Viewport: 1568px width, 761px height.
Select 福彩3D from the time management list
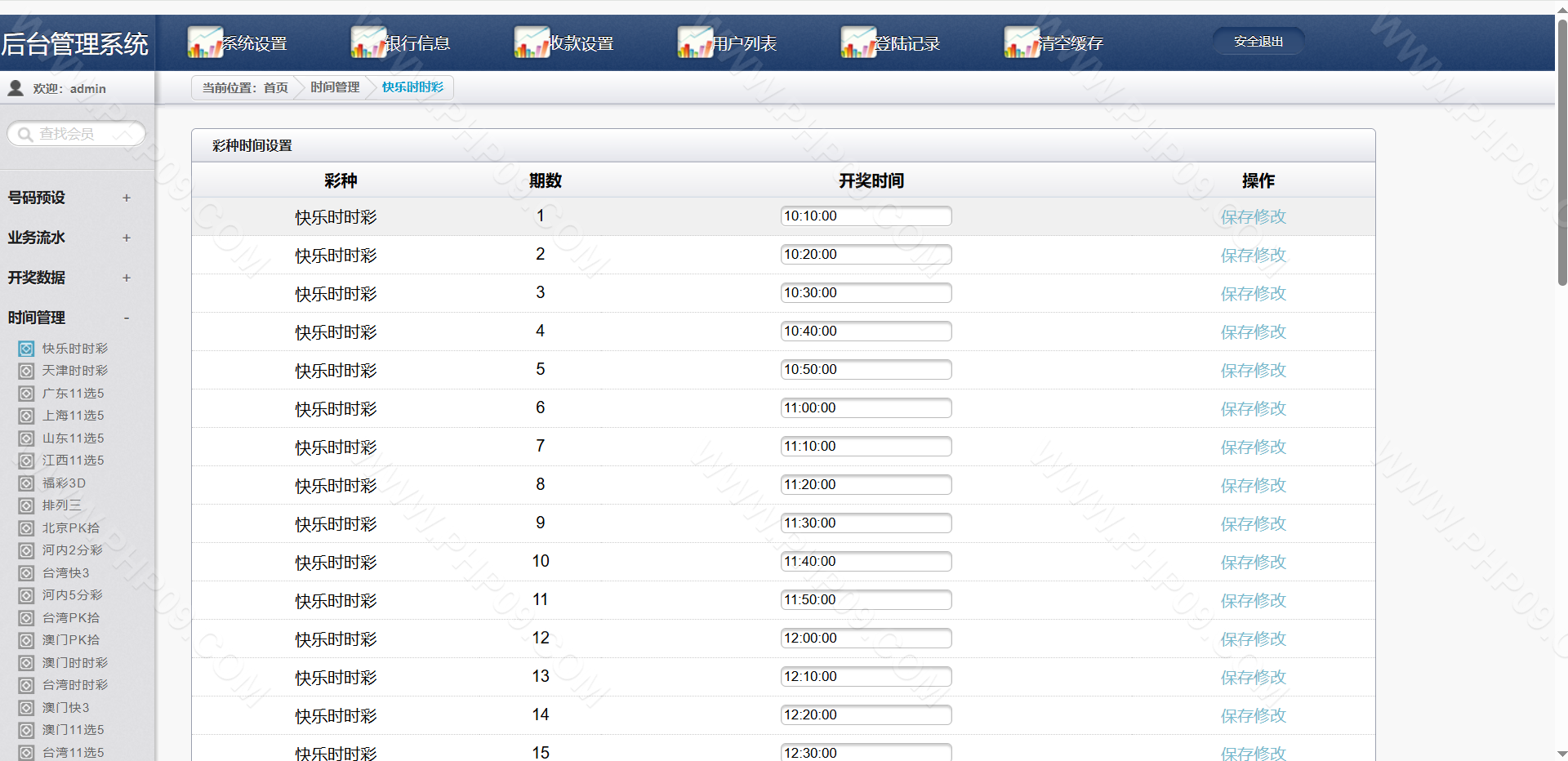[64, 483]
